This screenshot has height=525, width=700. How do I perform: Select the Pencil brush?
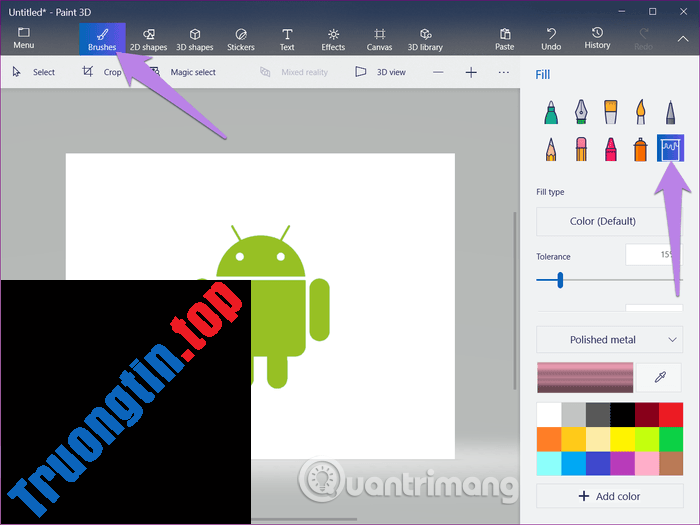coord(551,149)
